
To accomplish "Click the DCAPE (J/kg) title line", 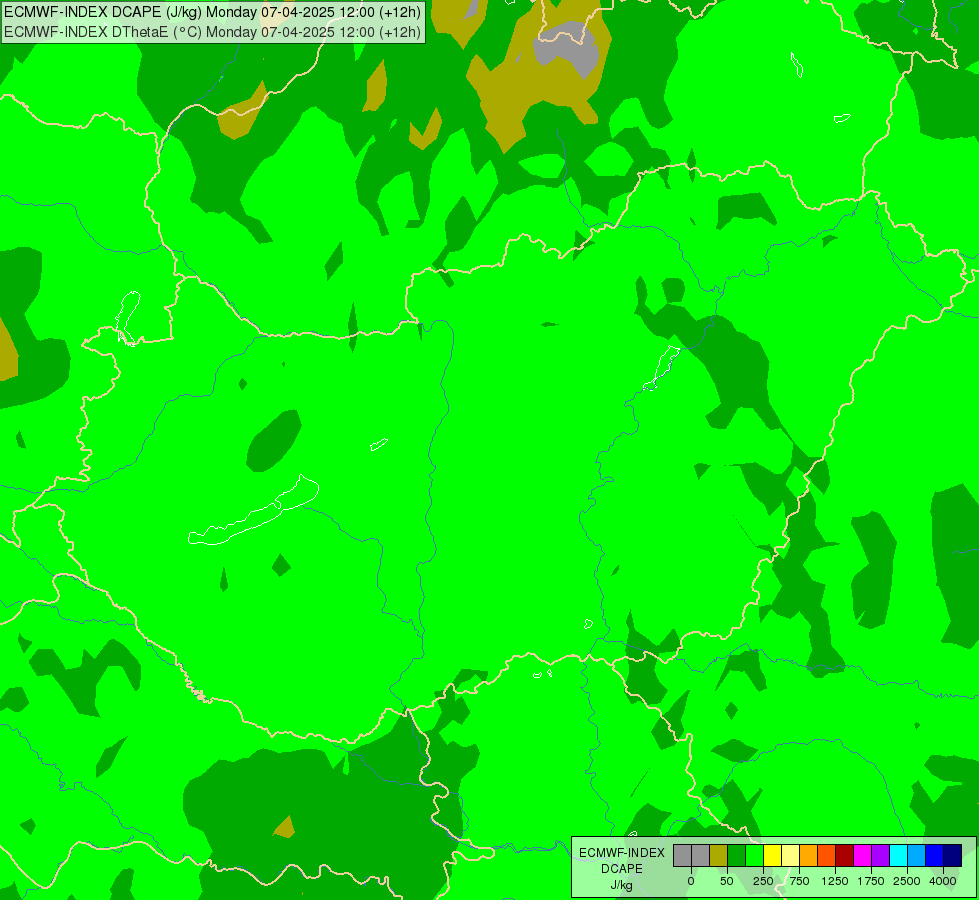I will [x=212, y=11].
